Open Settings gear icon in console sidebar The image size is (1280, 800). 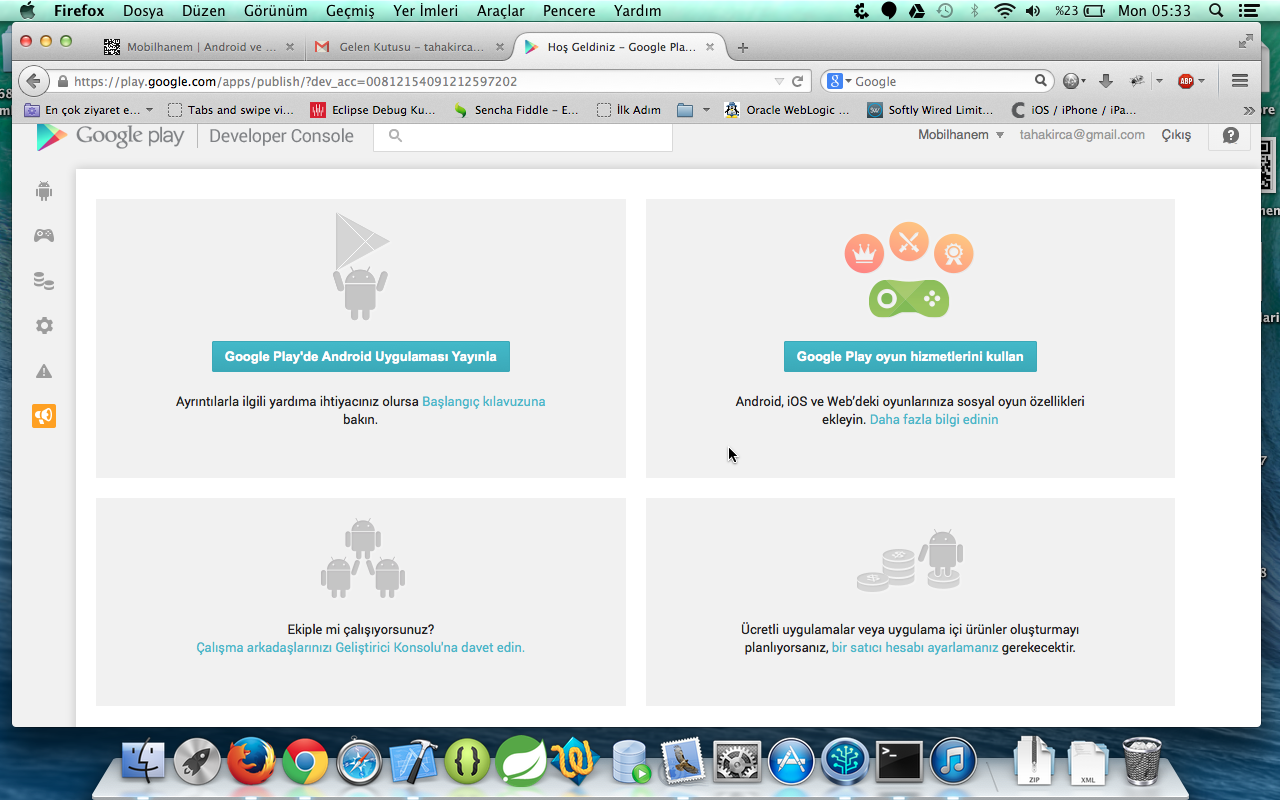(44, 326)
